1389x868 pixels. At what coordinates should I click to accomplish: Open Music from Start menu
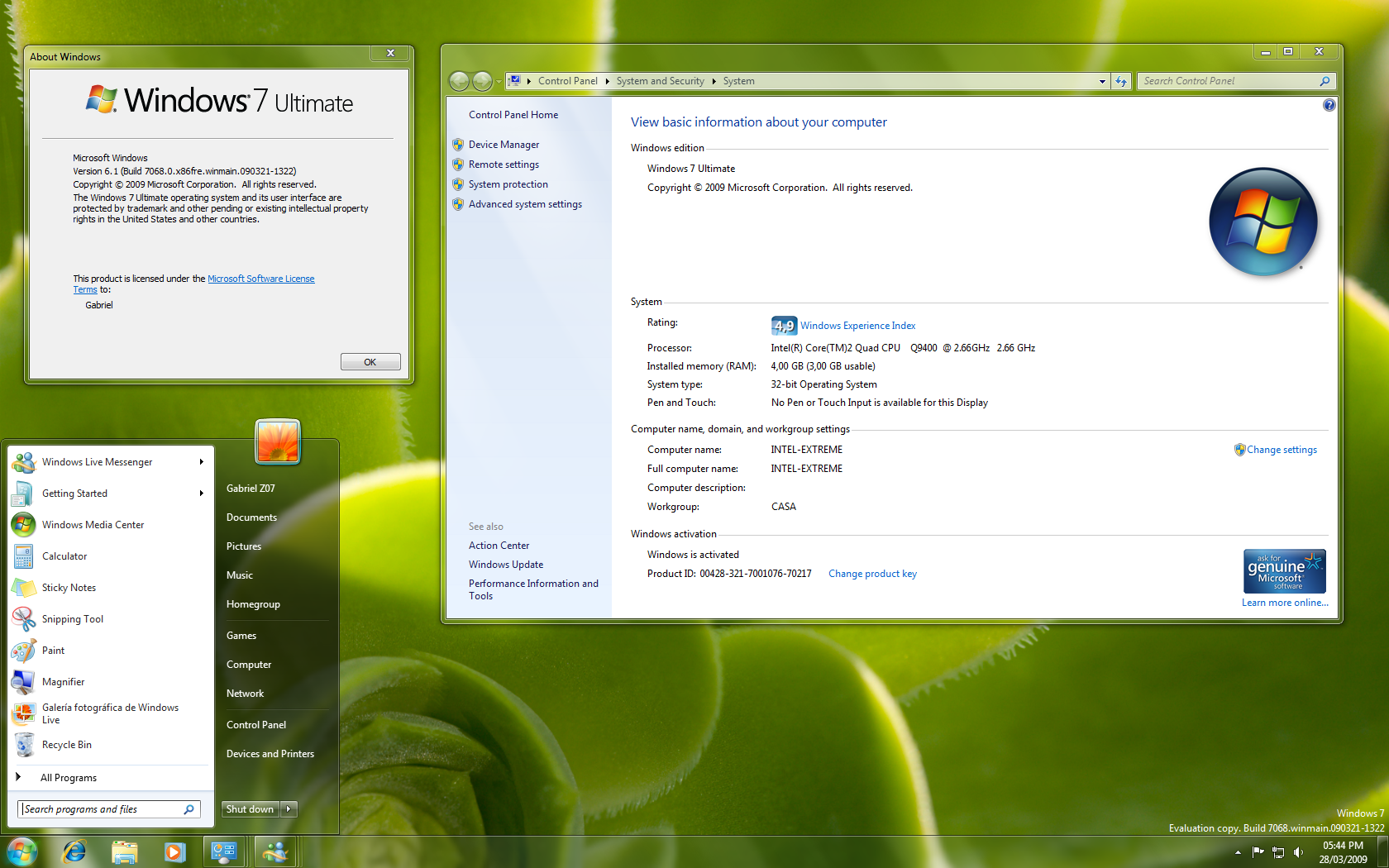[240, 575]
